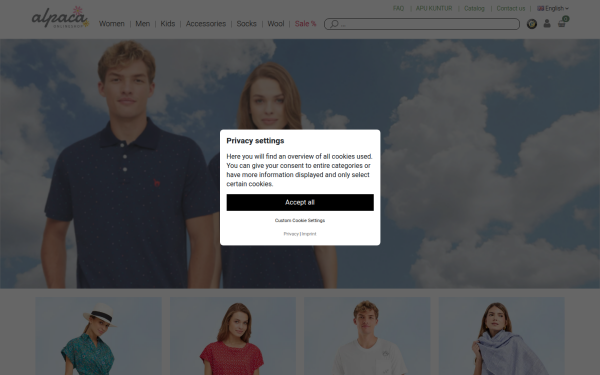This screenshot has height=375, width=600.
Task: Open the Wool menu
Action: (276, 24)
